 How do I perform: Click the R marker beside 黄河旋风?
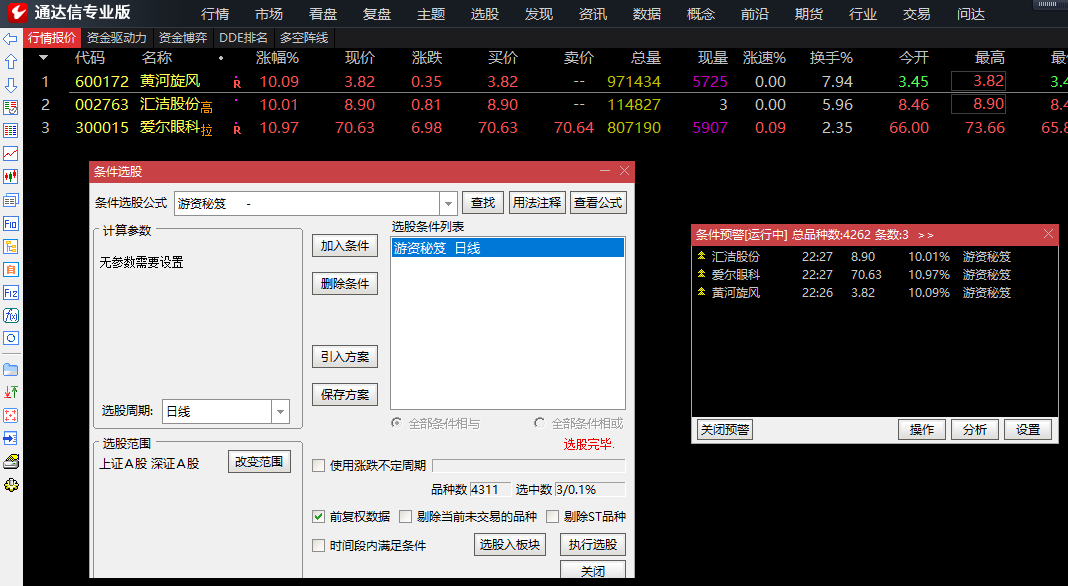(x=237, y=83)
